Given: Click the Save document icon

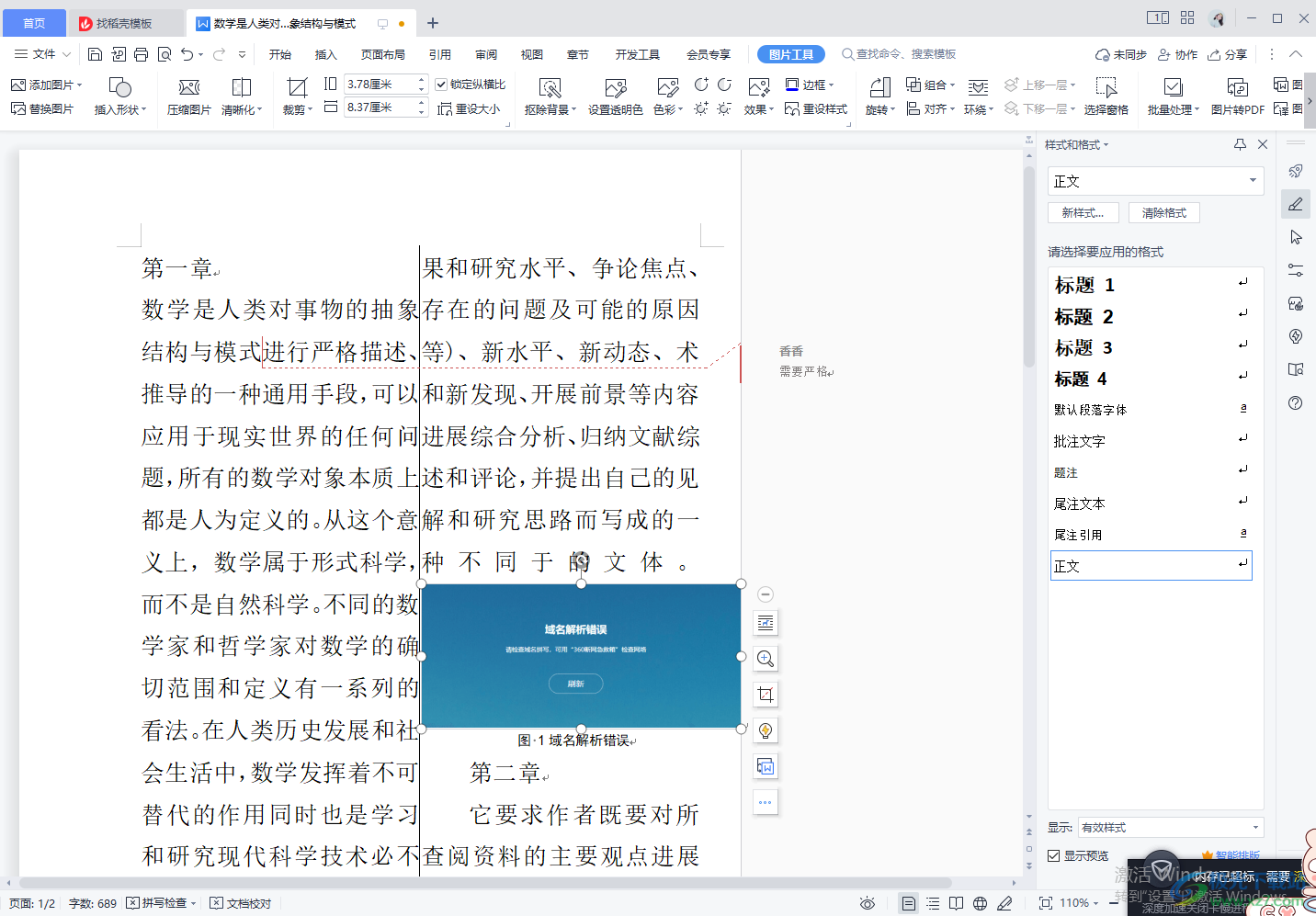Looking at the screenshot, I should point(95,54).
